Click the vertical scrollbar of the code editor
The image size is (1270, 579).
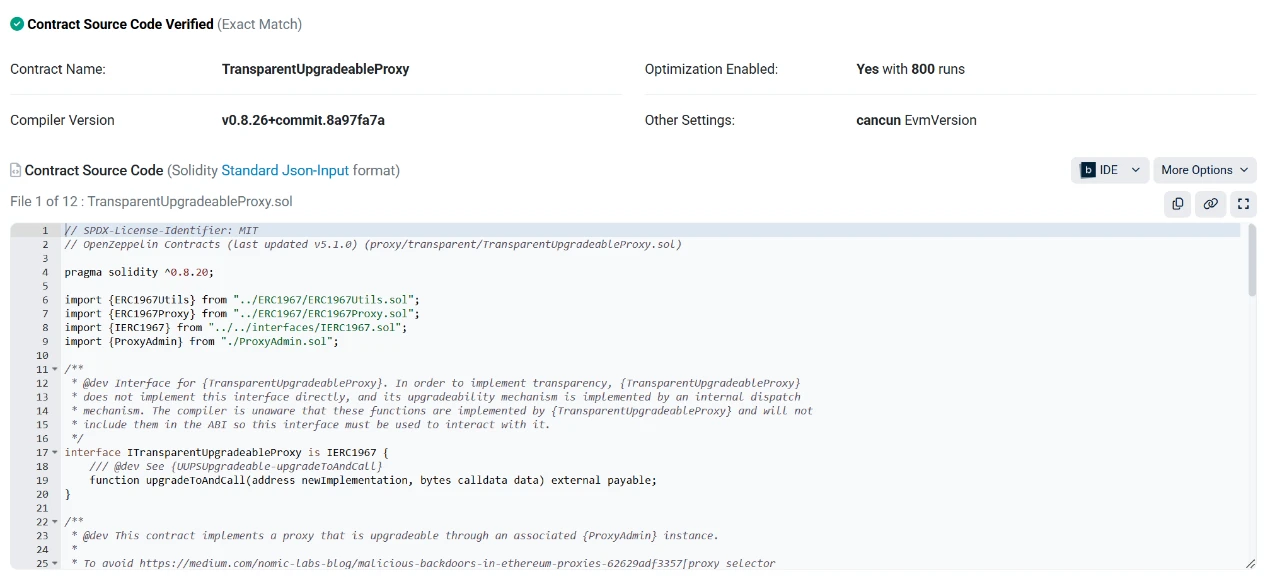coord(1251,262)
